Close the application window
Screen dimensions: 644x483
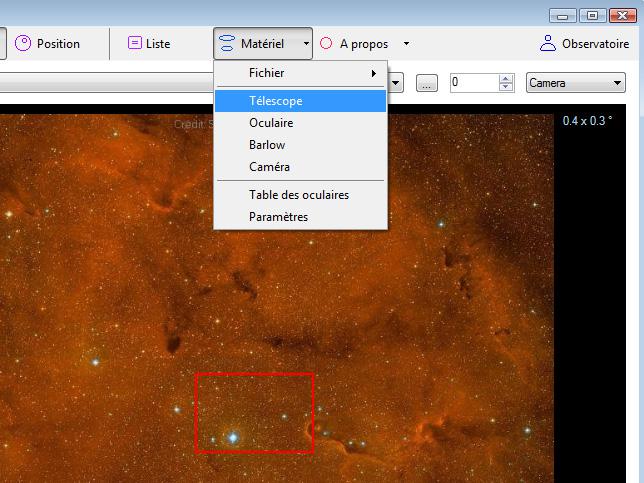[x=623, y=16]
